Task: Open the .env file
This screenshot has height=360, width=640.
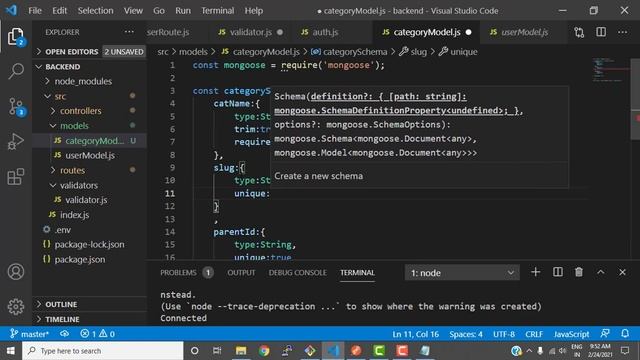Action: click(x=62, y=230)
